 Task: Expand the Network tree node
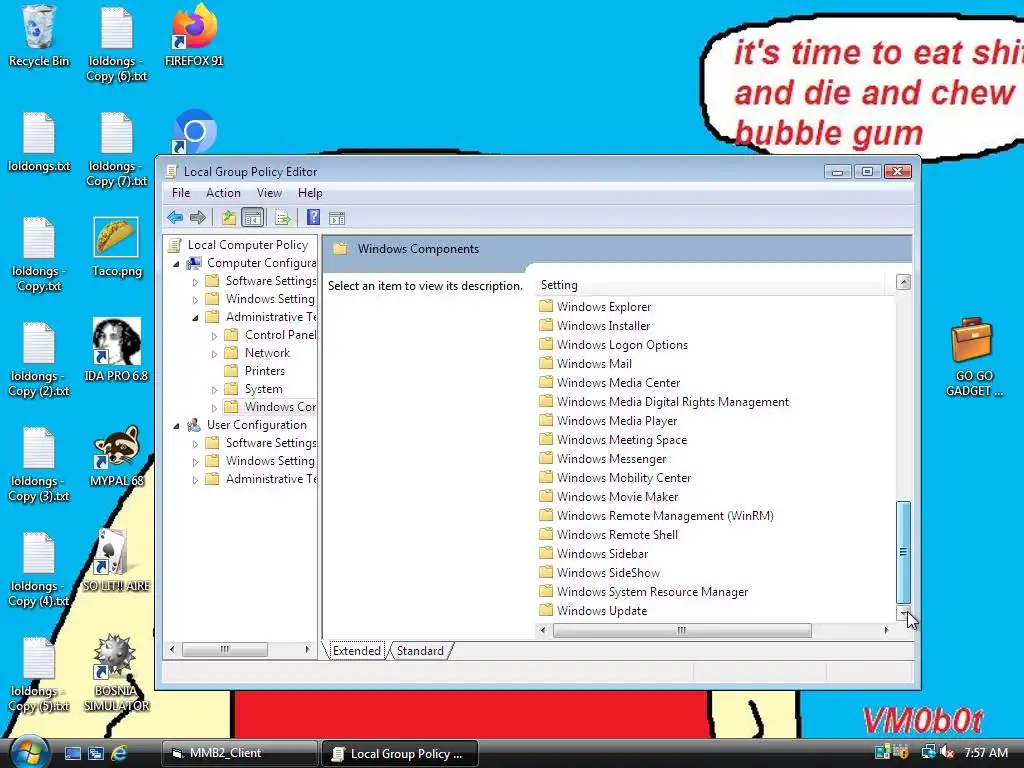(x=214, y=354)
